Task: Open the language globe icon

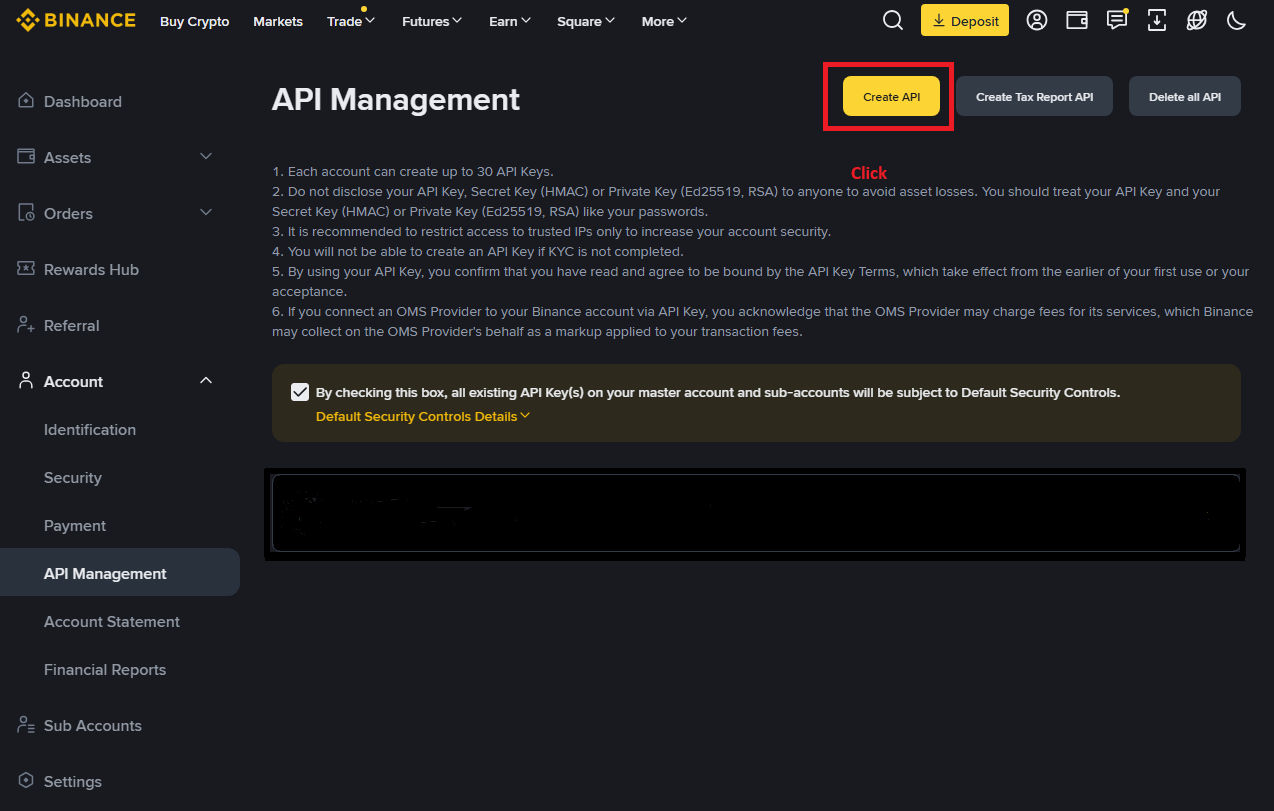Action: tap(1197, 20)
